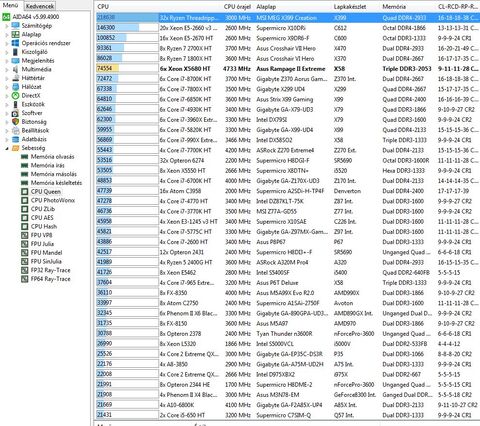Screen dimensions: 480x426
Task: Open the FPU Julia benchmark
Action: [x=42, y=244]
